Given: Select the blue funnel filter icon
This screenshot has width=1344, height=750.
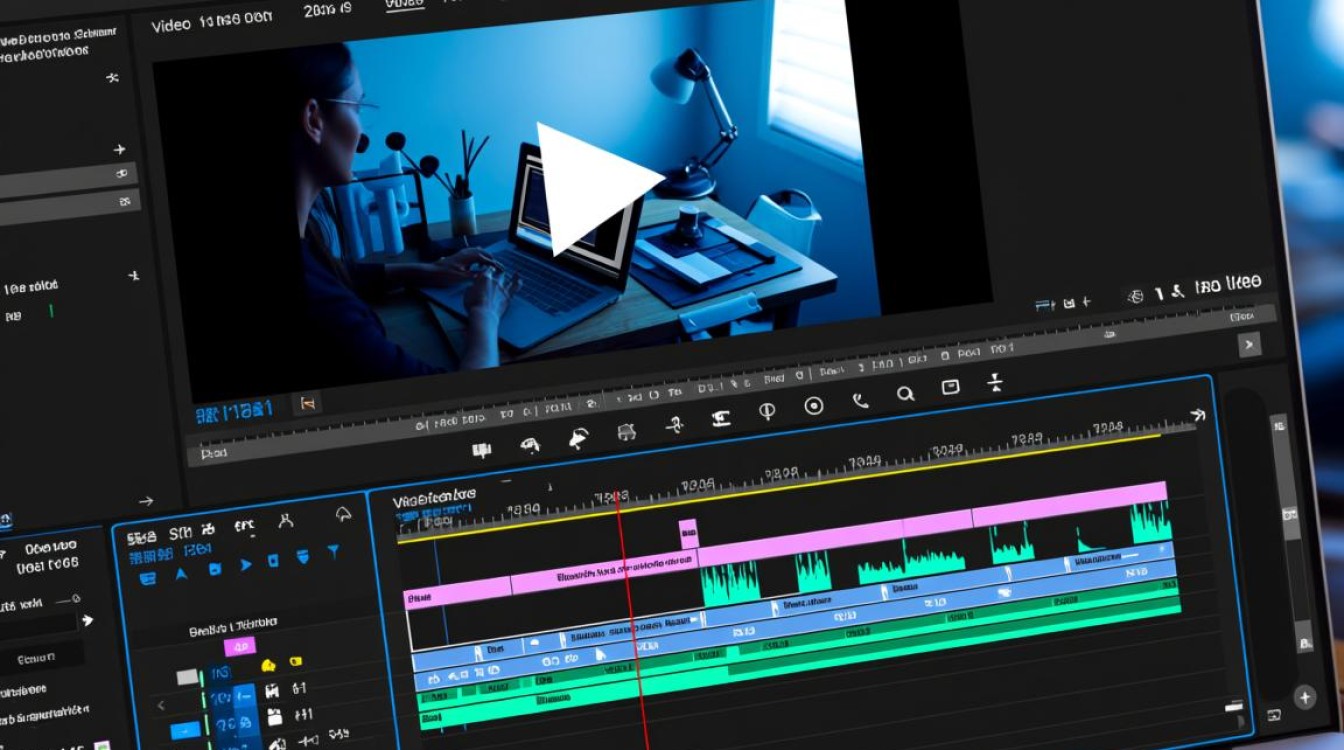Looking at the screenshot, I should tap(333, 551).
